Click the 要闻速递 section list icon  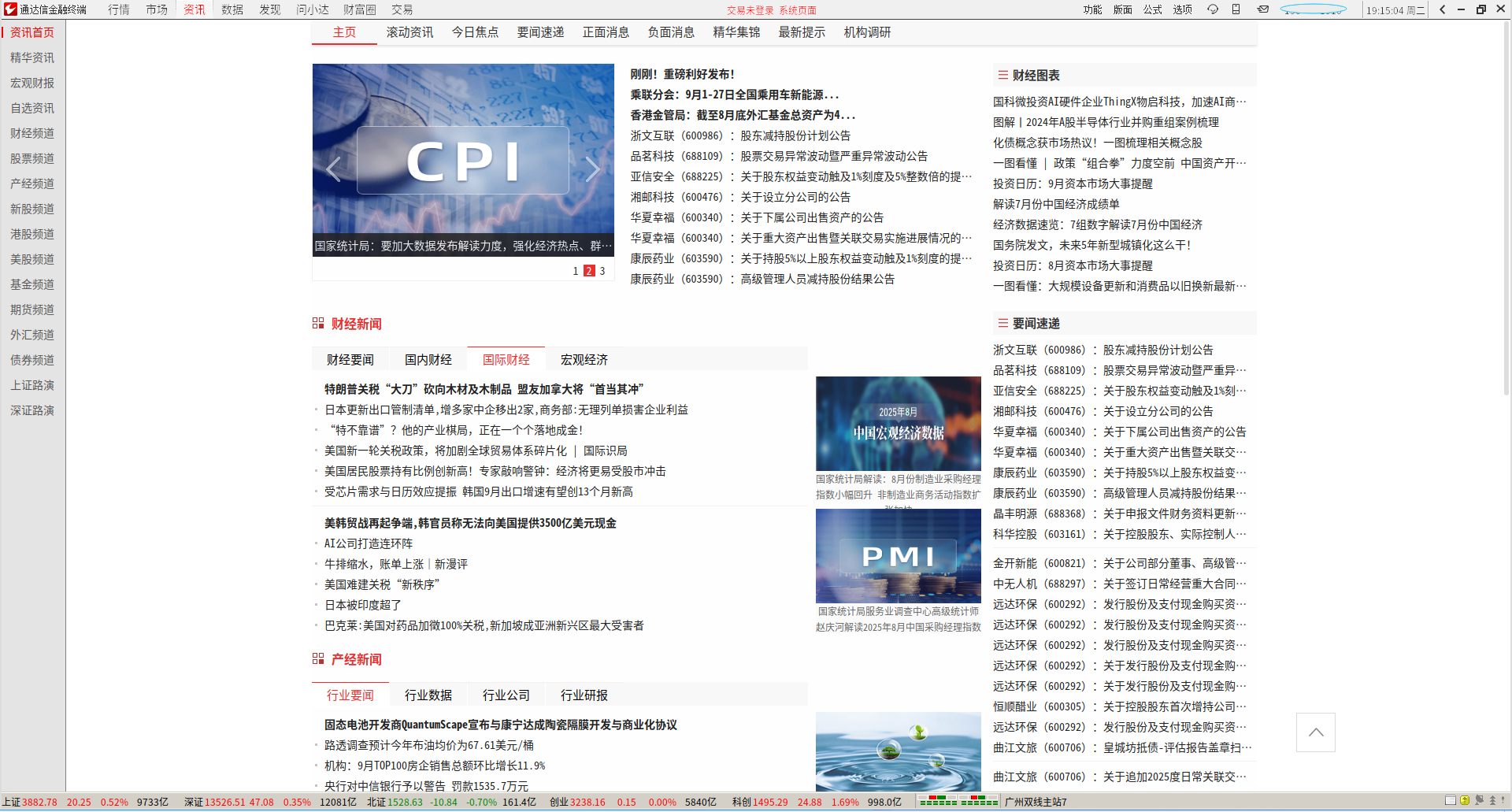(1003, 323)
